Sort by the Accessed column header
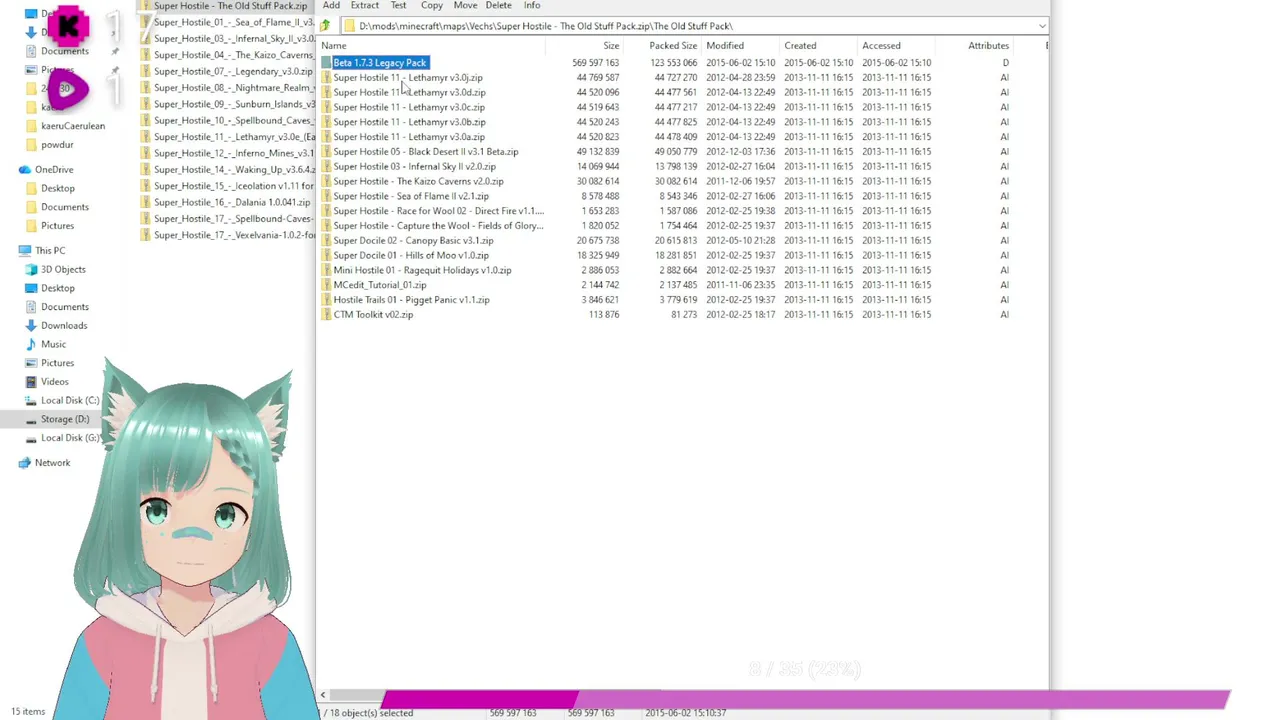Viewport: 1280px width, 720px height. (881, 46)
